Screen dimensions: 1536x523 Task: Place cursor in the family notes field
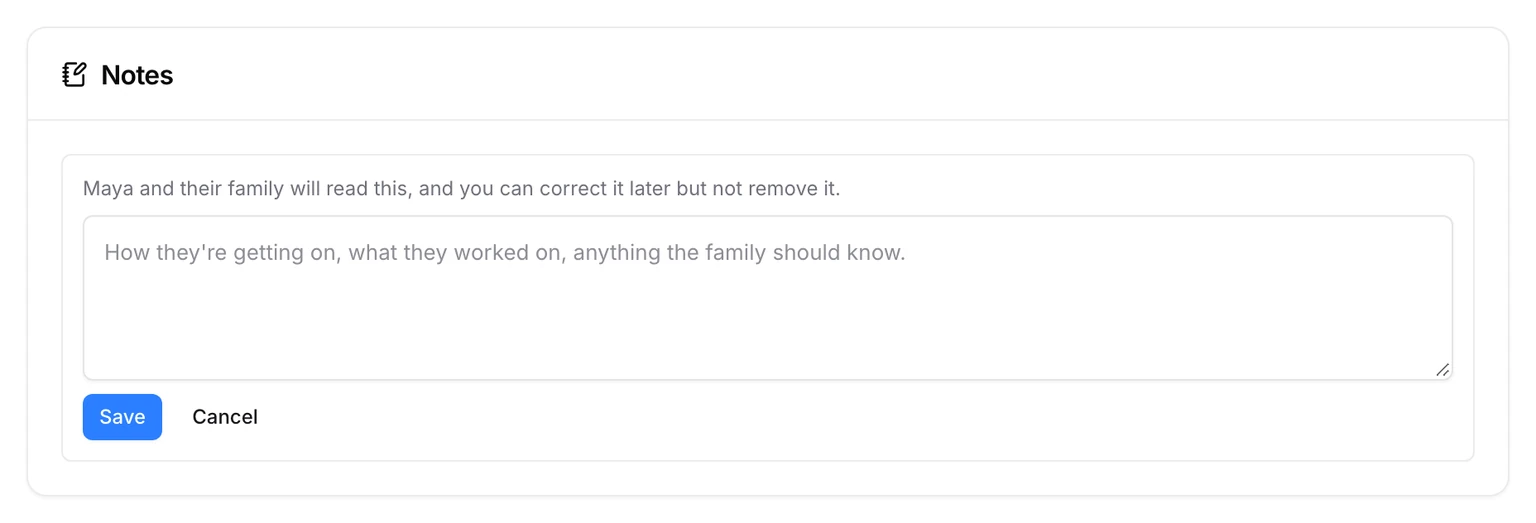tap(767, 298)
